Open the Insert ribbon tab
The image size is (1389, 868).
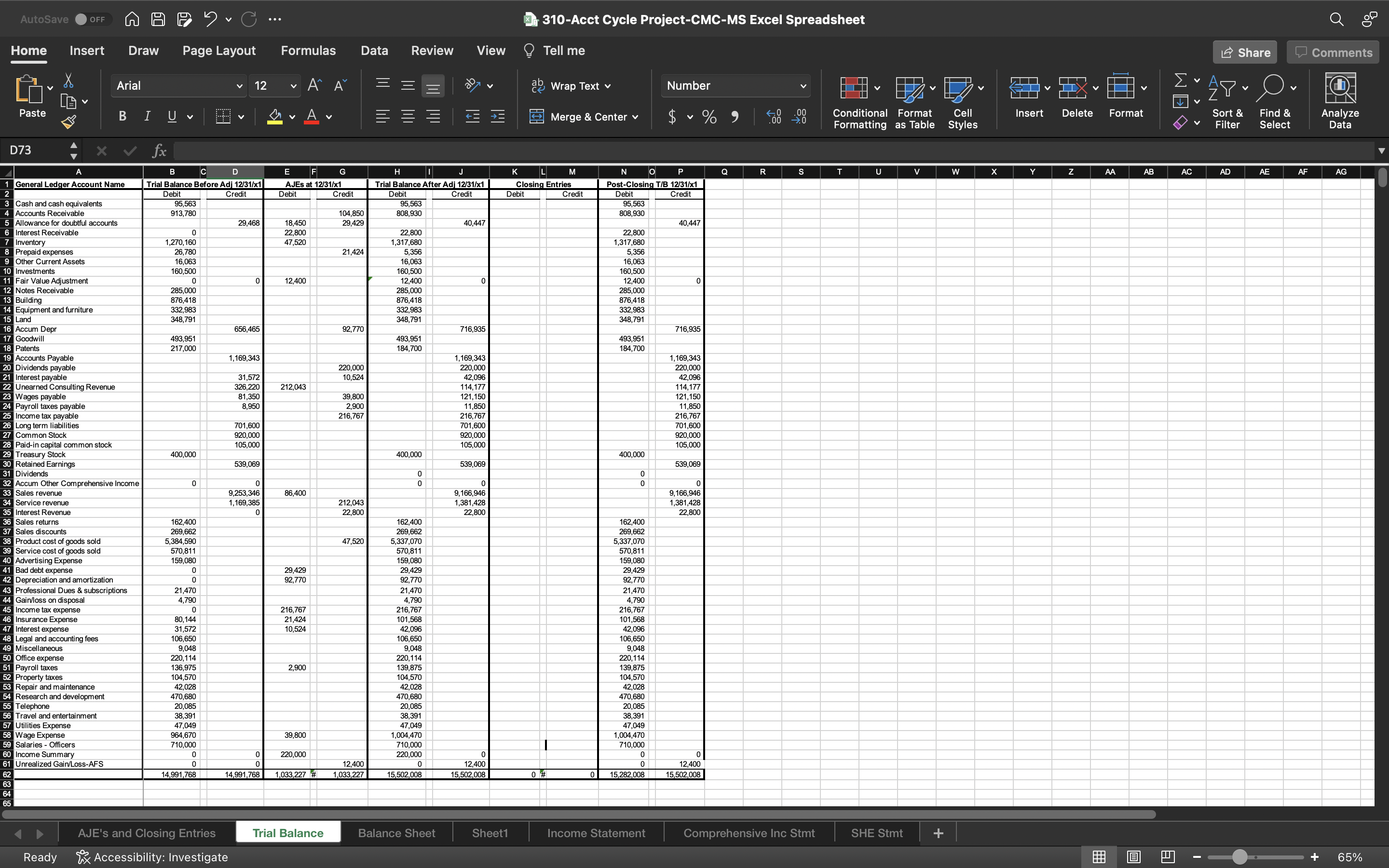click(87, 51)
